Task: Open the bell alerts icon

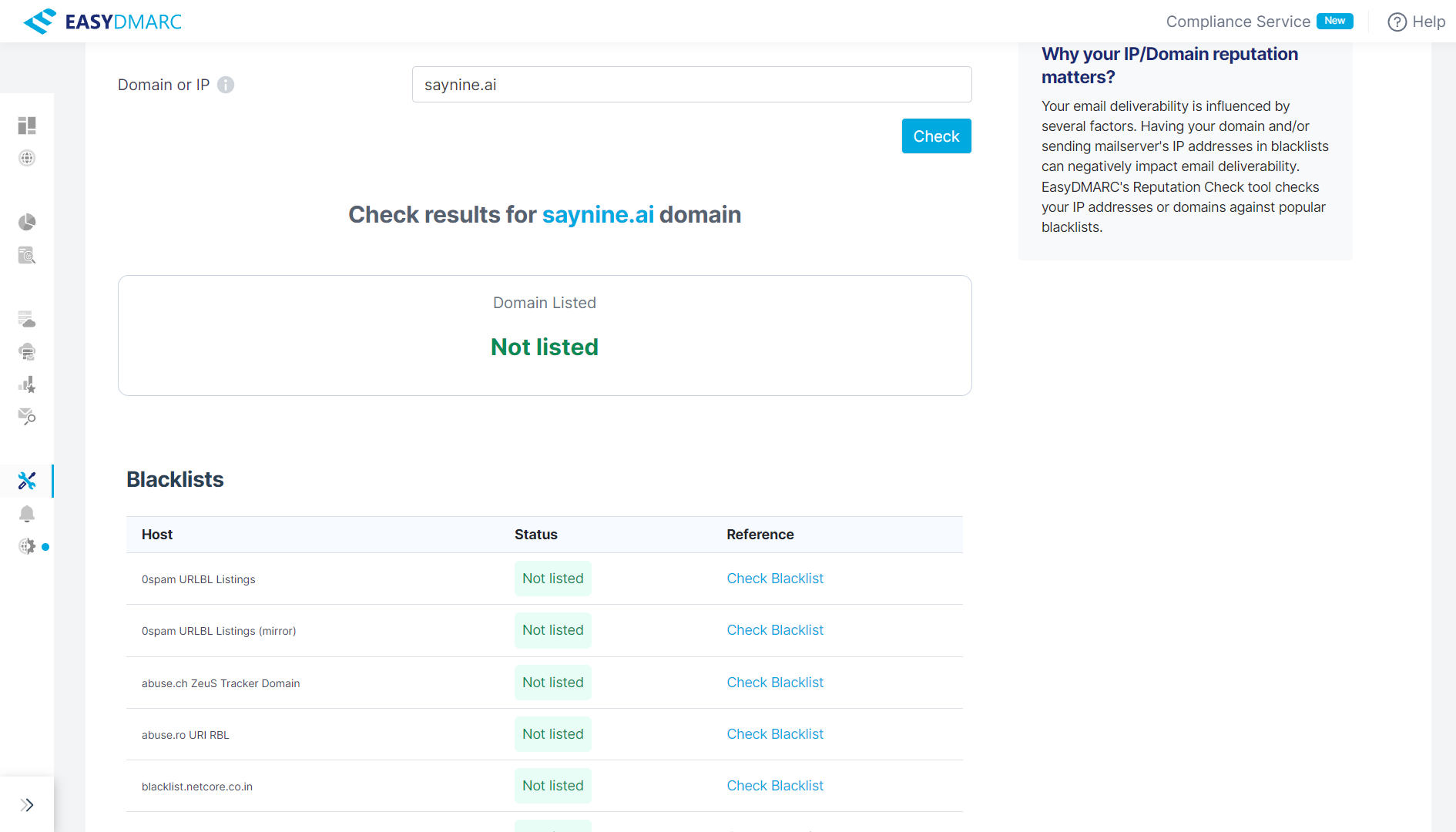Action: point(27,514)
